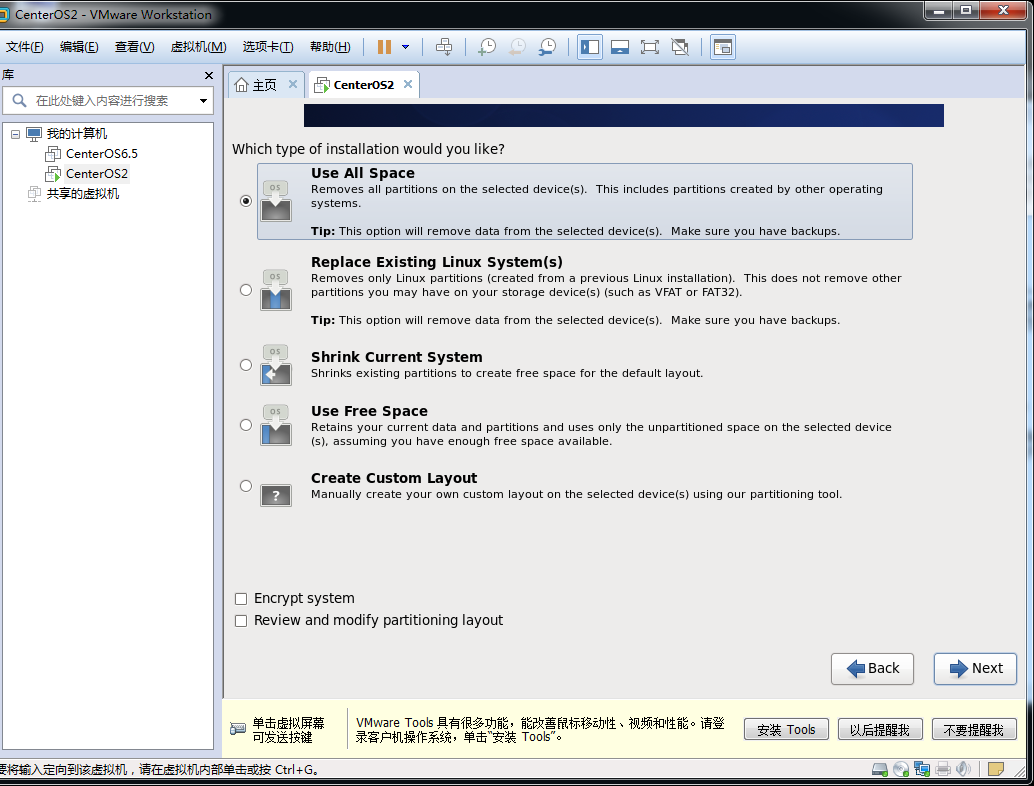The height and width of the screenshot is (786, 1034).
Task: Click the printer status icon
Action: [x=943, y=769]
